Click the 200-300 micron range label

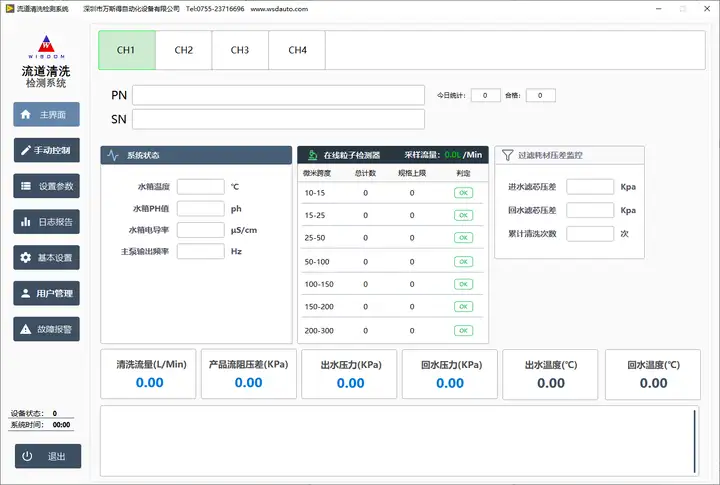[x=319, y=331]
